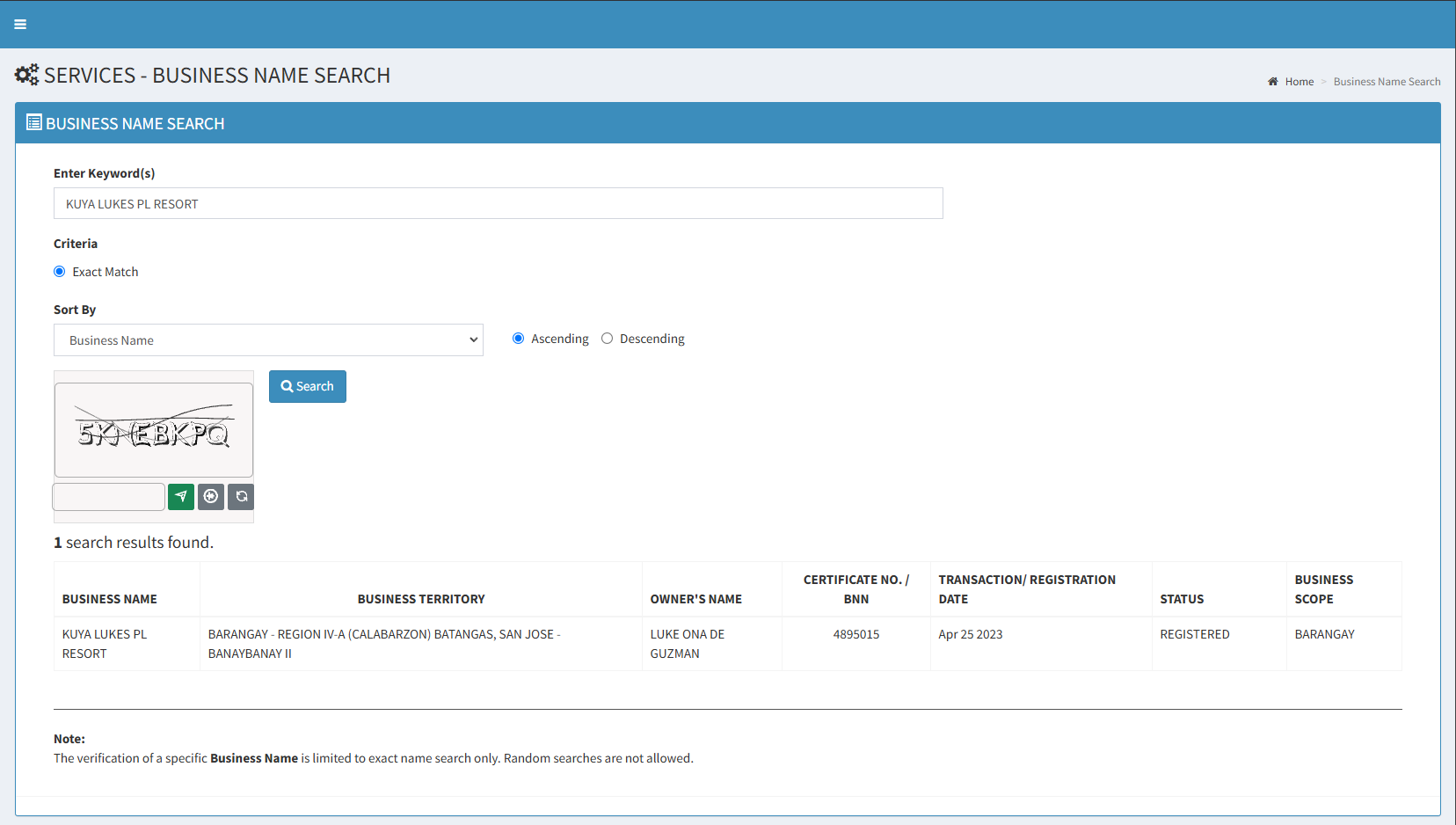Open the hamburger menu in top bar

click(20, 25)
